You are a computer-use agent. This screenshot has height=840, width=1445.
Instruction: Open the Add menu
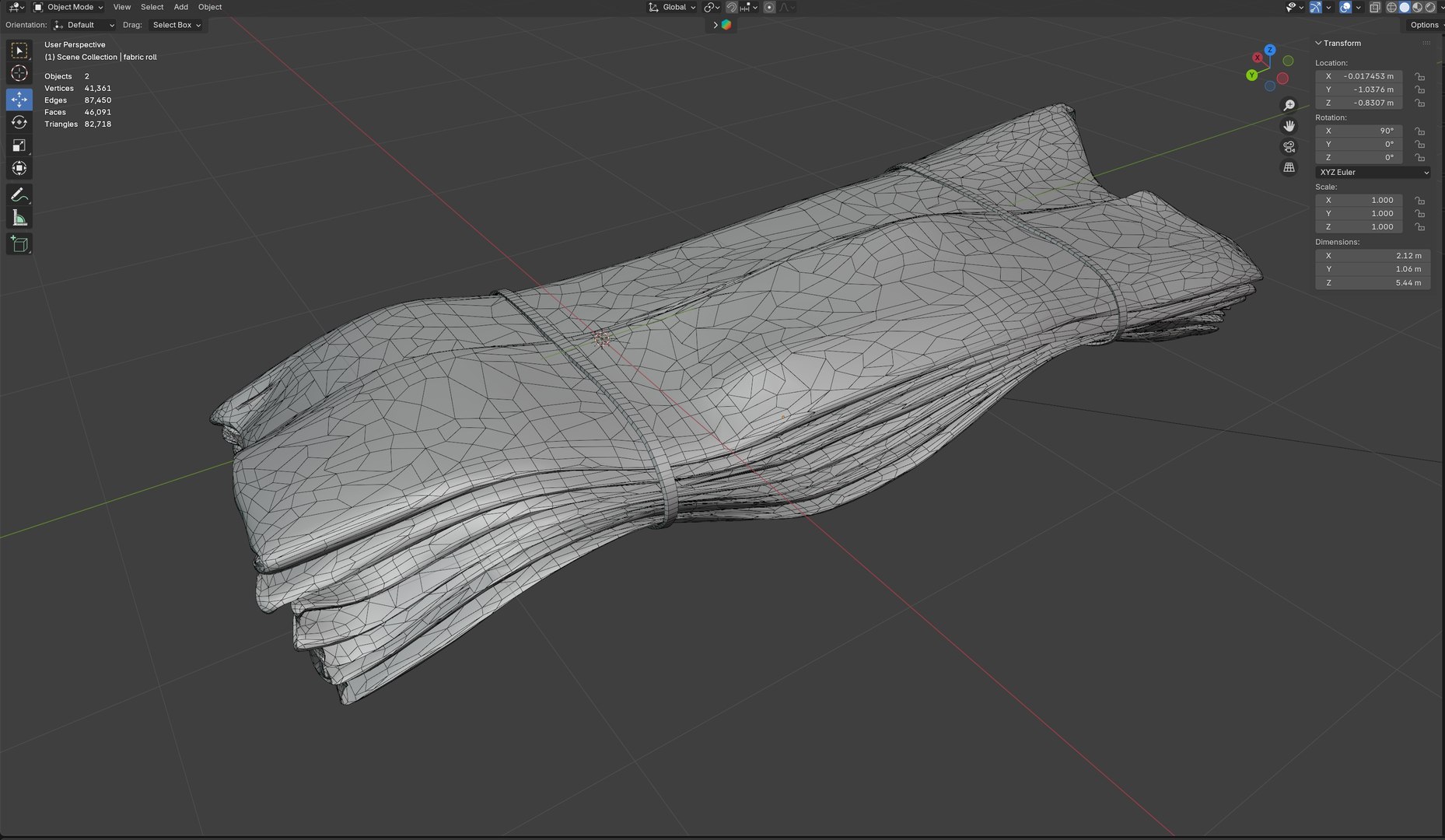tap(180, 7)
